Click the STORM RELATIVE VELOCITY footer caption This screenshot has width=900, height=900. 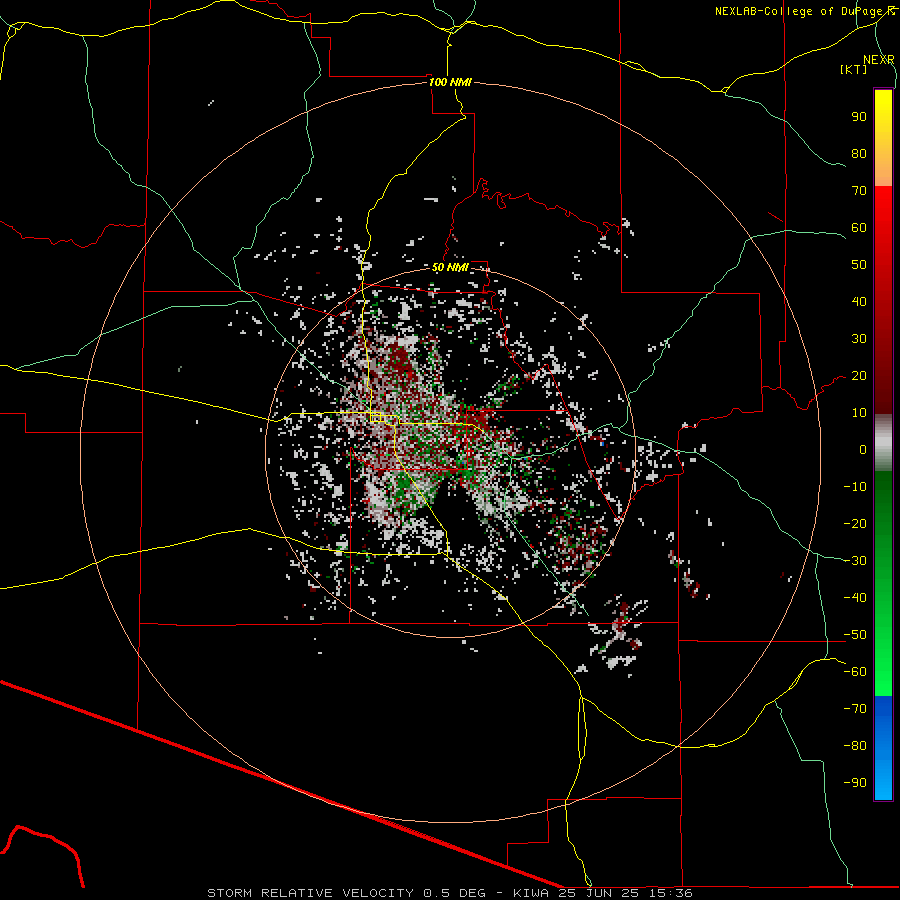[x=450, y=893]
